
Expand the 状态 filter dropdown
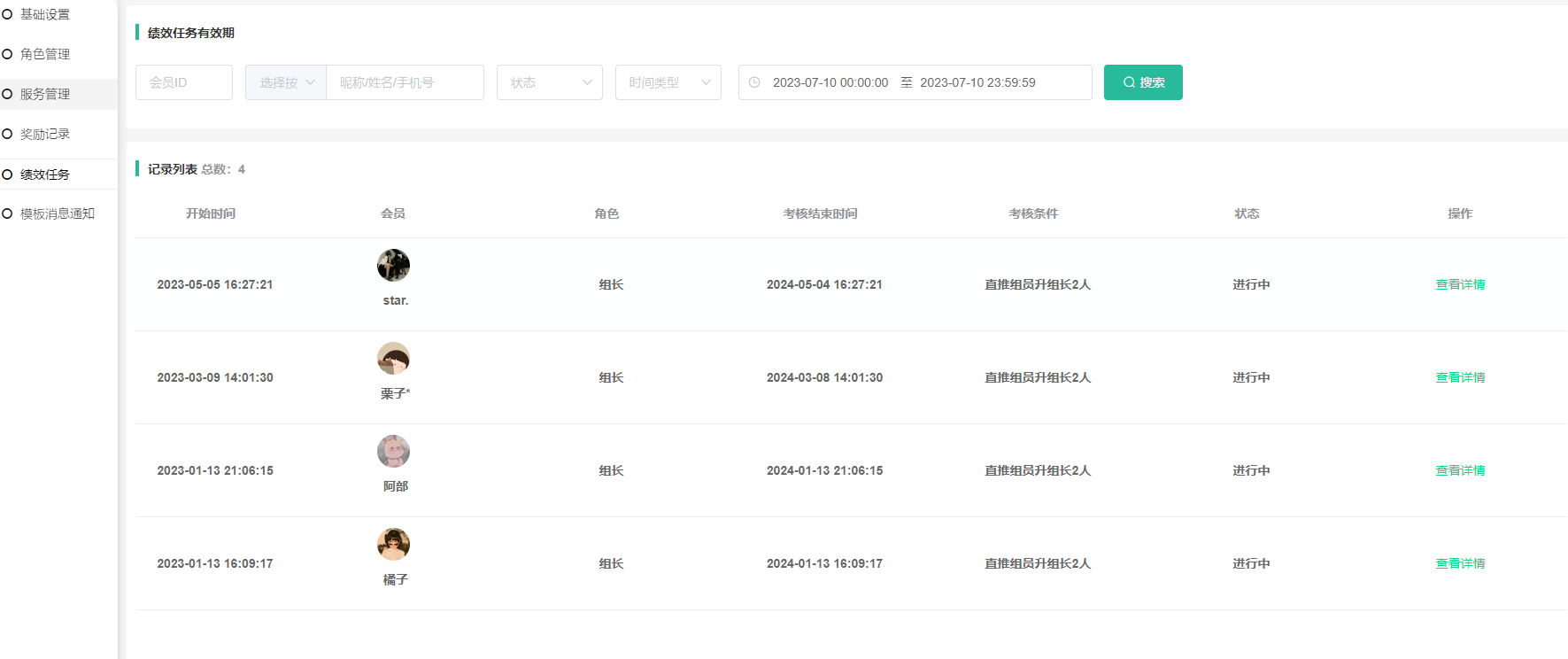[549, 82]
